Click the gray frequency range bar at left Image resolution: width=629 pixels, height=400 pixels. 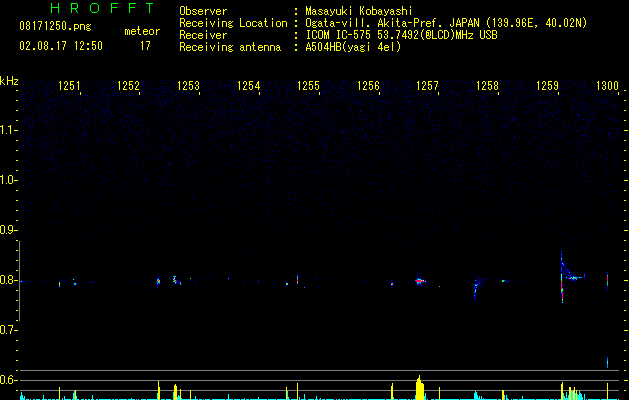(x=19, y=281)
